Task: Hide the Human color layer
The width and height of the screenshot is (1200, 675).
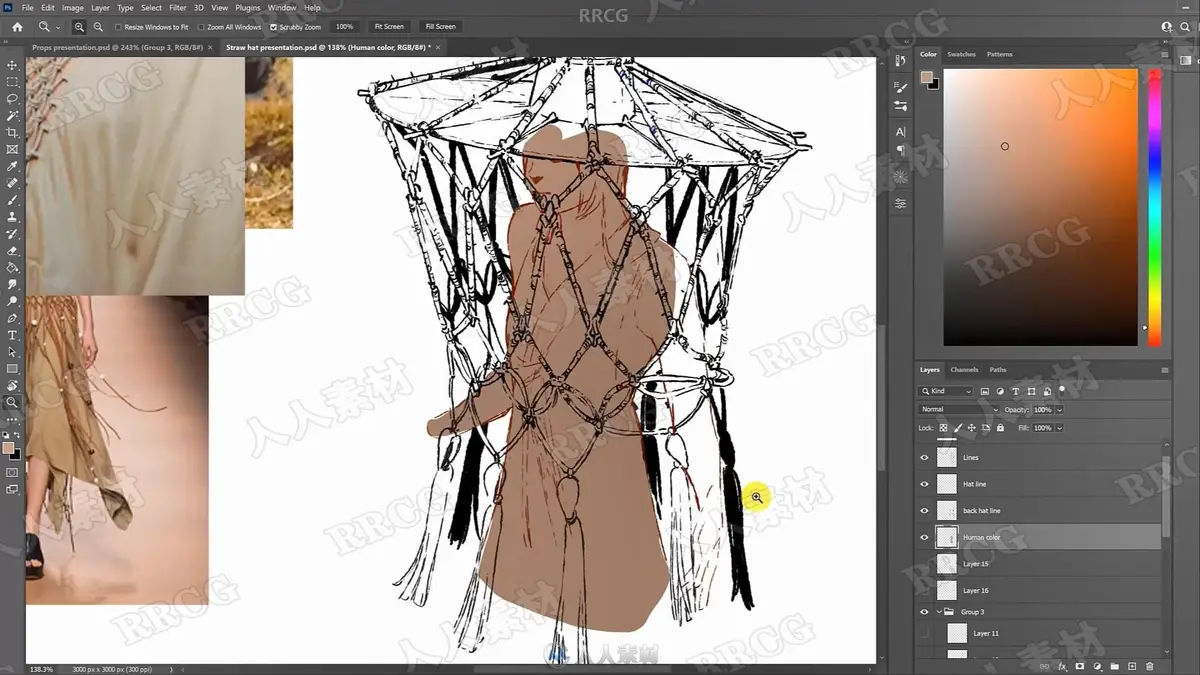Action: click(924, 537)
